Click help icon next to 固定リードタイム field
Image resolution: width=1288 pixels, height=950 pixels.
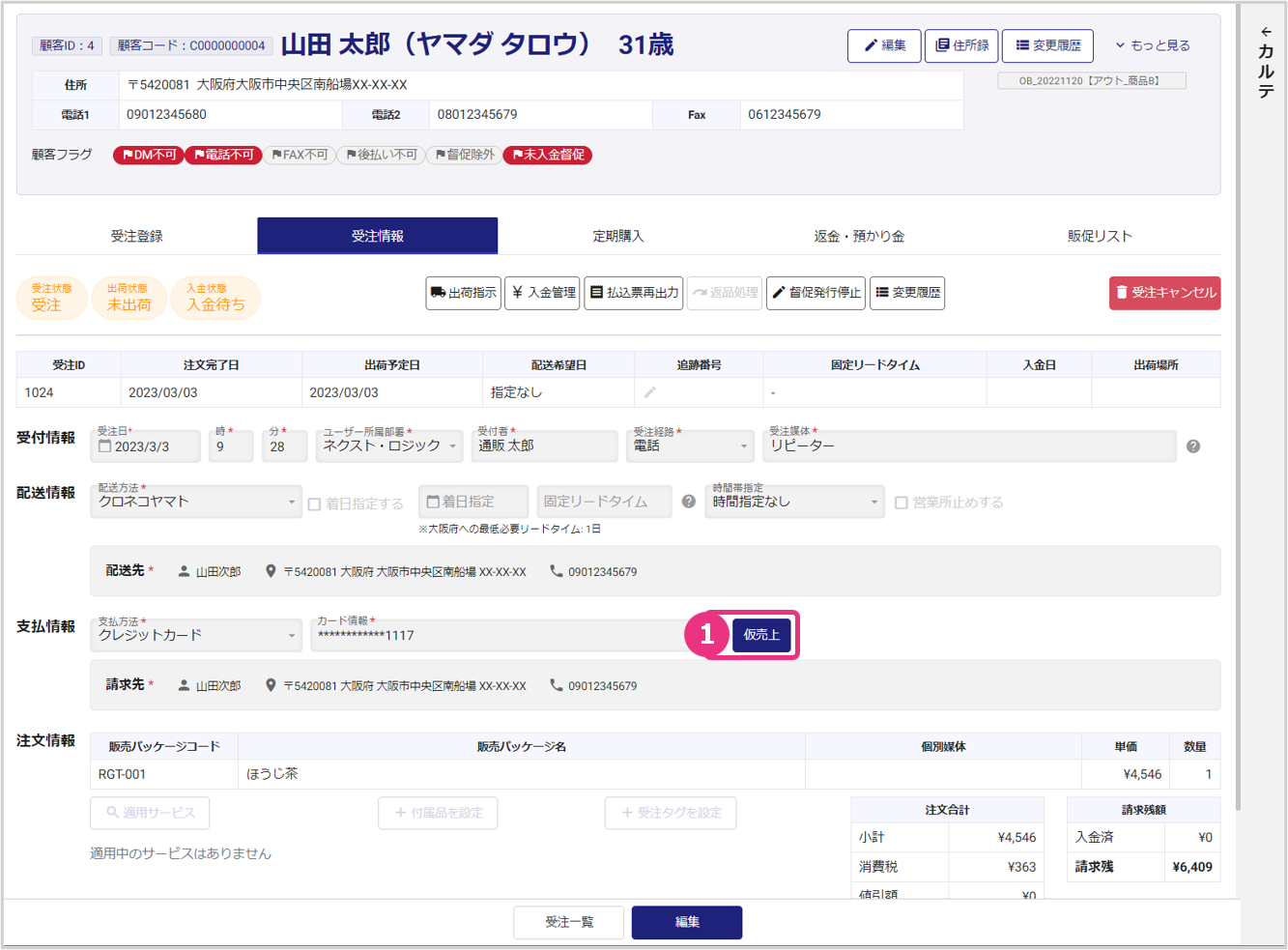688,502
